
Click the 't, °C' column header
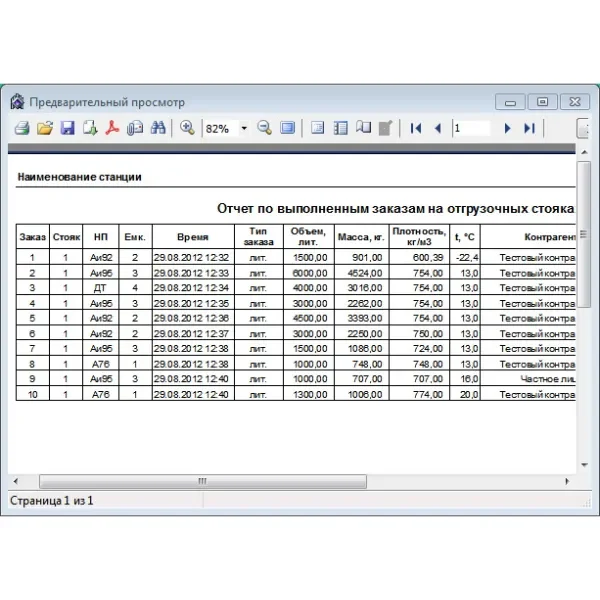point(465,237)
